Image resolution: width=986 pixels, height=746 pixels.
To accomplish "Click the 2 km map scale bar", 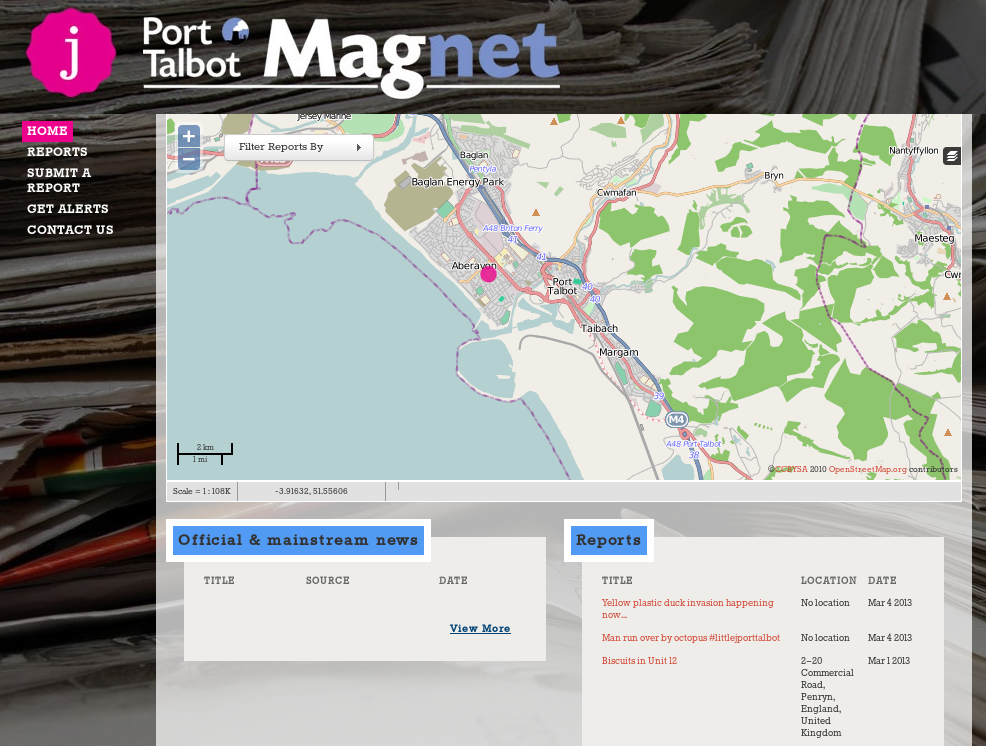I will pos(205,448).
